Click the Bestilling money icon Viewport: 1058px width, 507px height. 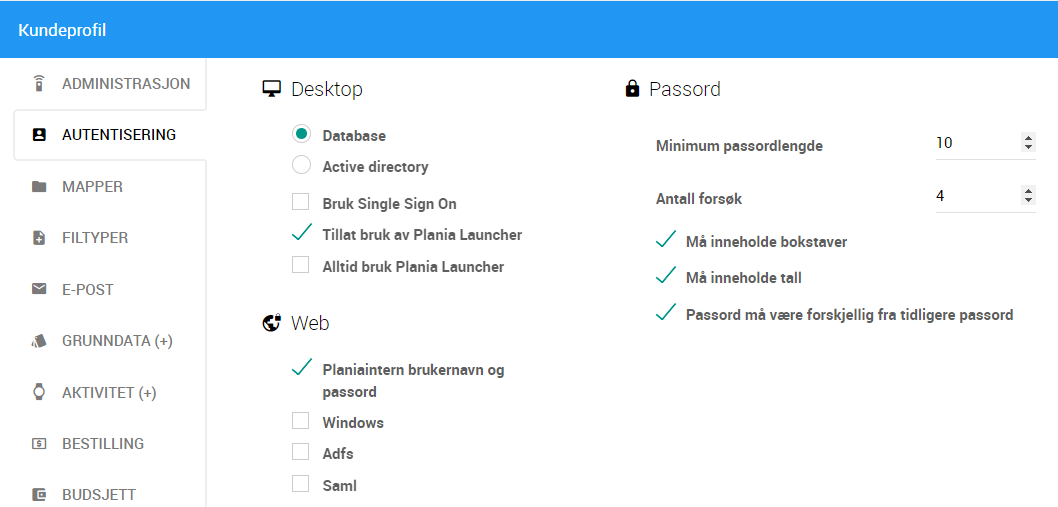[x=39, y=444]
